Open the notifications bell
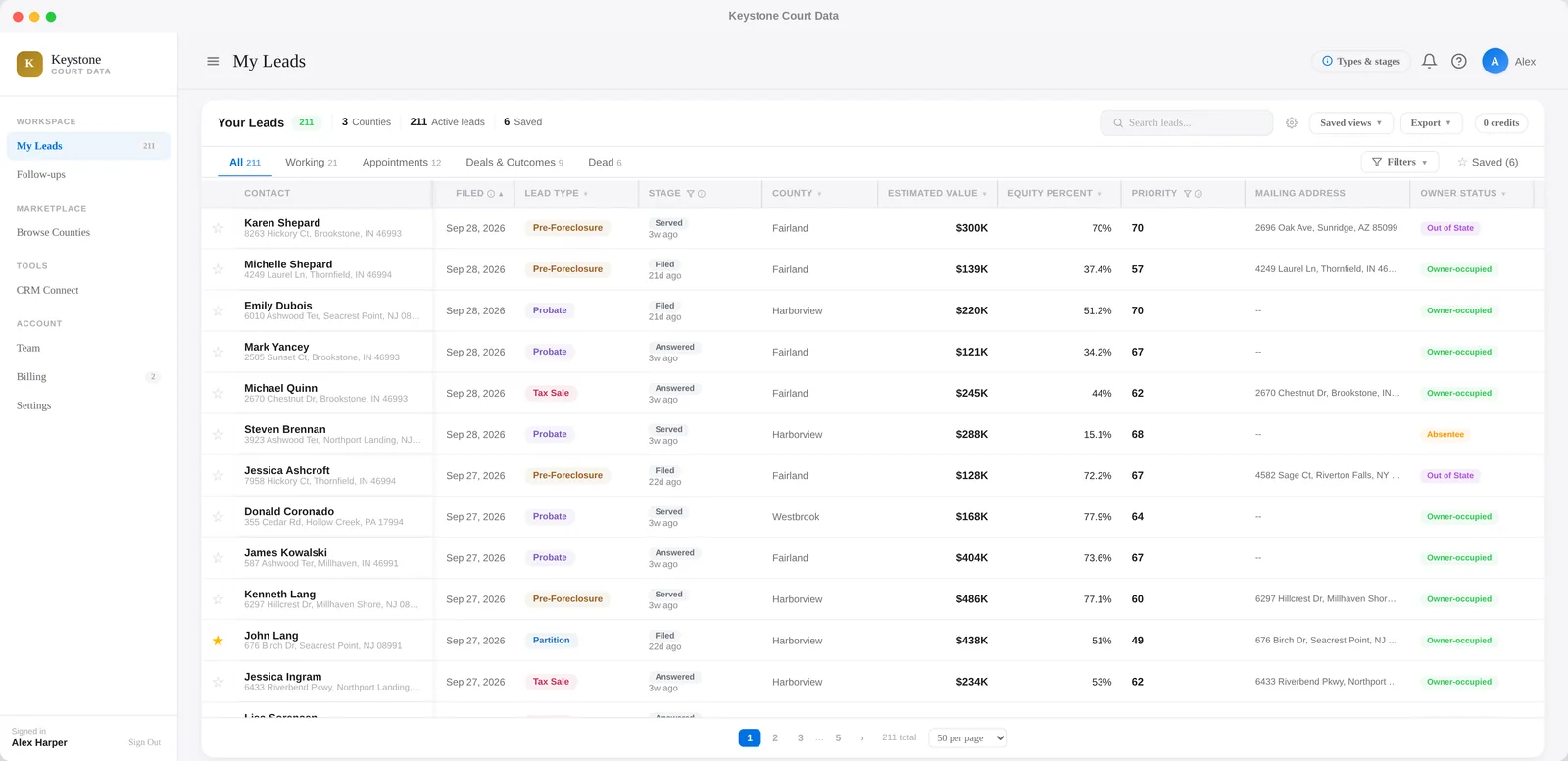 tap(1429, 61)
